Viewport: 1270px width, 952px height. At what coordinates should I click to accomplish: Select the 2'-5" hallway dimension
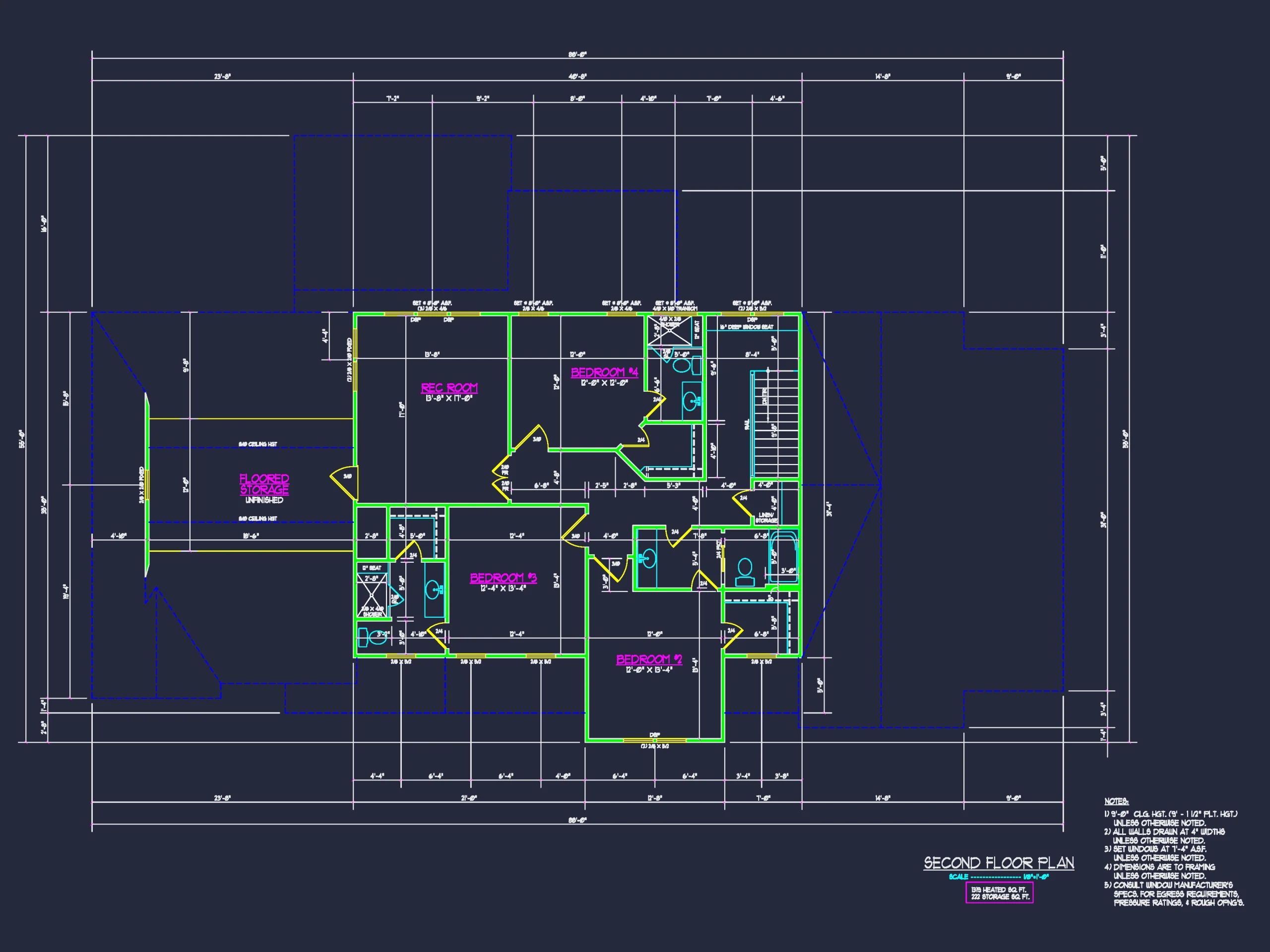(602, 485)
